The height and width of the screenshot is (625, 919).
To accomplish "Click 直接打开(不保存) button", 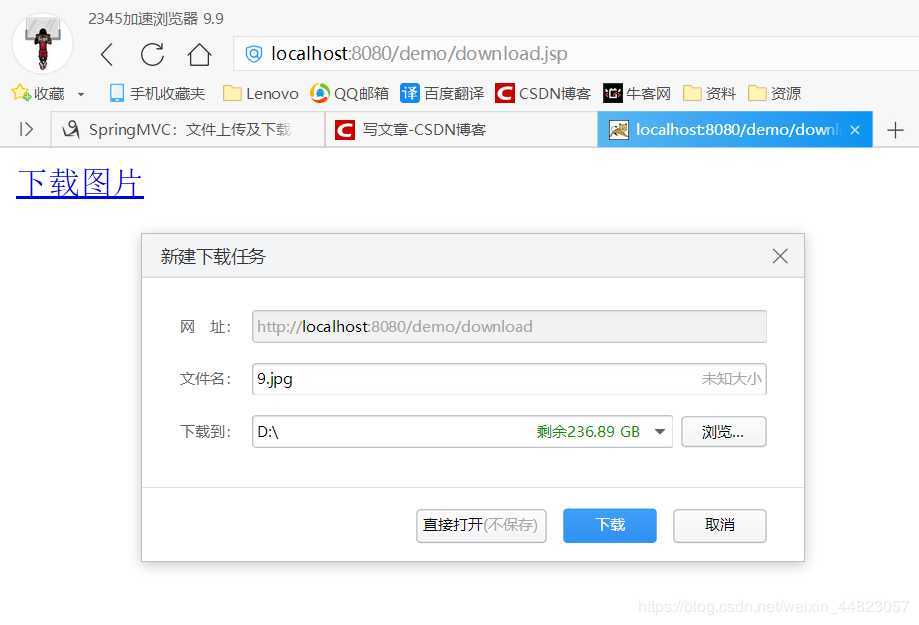I will (x=481, y=525).
